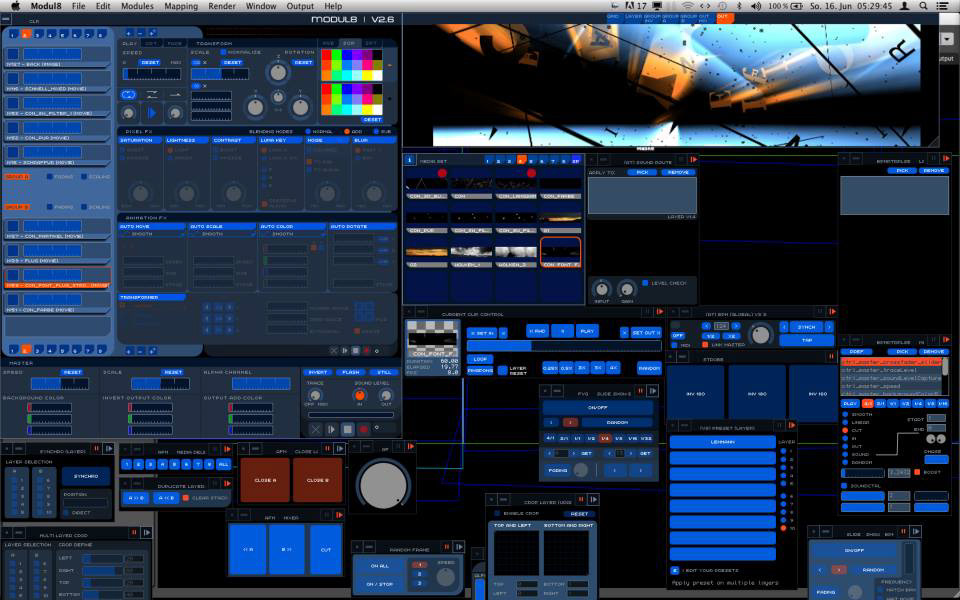Toggle the Auto Rotate animation FX header

pyautogui.click(x=363, y=227)
